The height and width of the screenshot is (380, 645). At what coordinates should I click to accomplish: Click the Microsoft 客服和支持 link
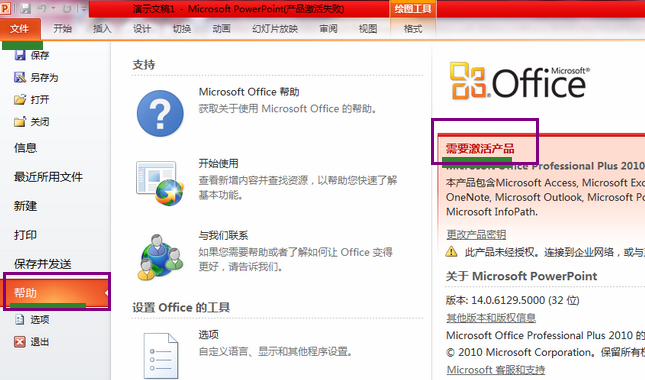point(496,370)
